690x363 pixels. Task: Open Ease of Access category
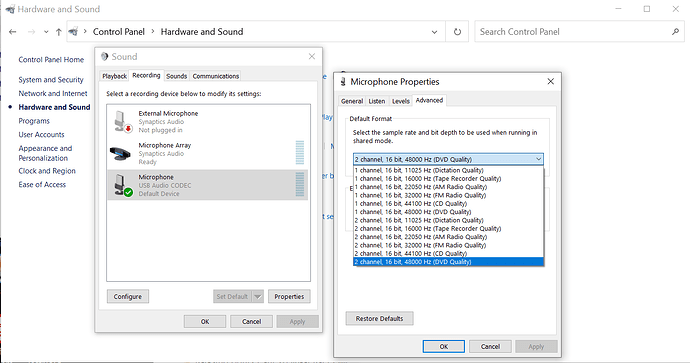coord(42,184)
